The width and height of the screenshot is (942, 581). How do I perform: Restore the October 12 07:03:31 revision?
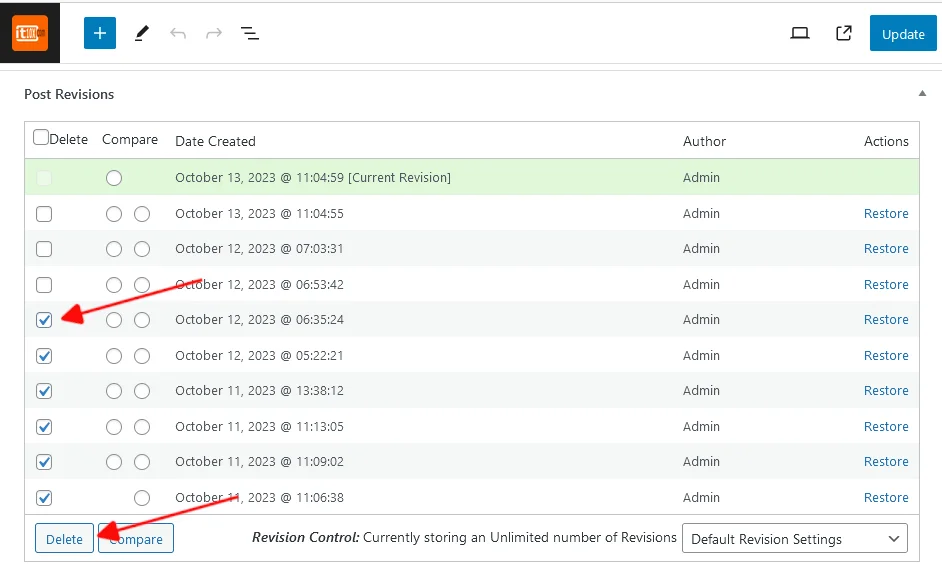(x=886, y=248)
